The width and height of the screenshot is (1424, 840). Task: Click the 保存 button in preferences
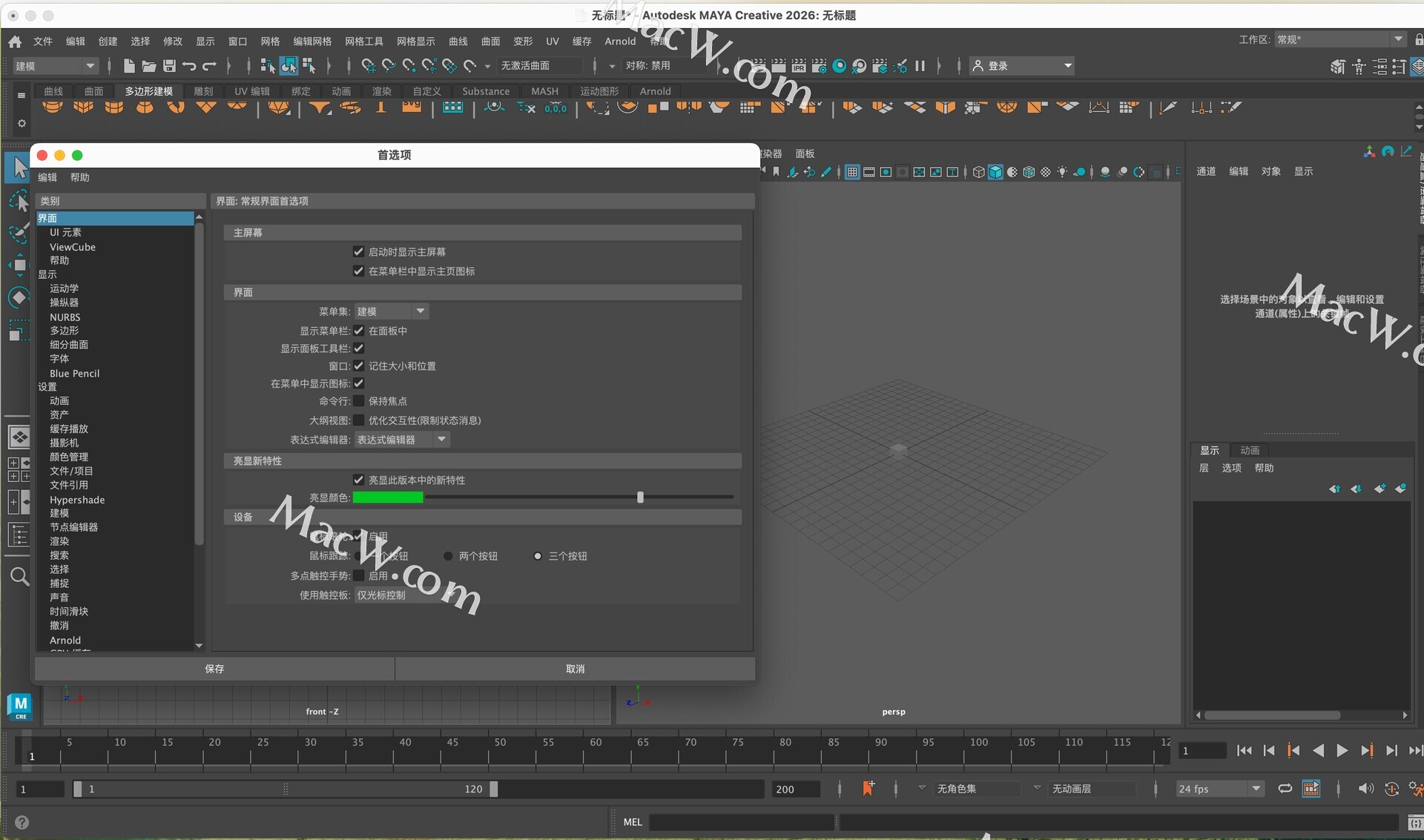[x=214, y=669]
